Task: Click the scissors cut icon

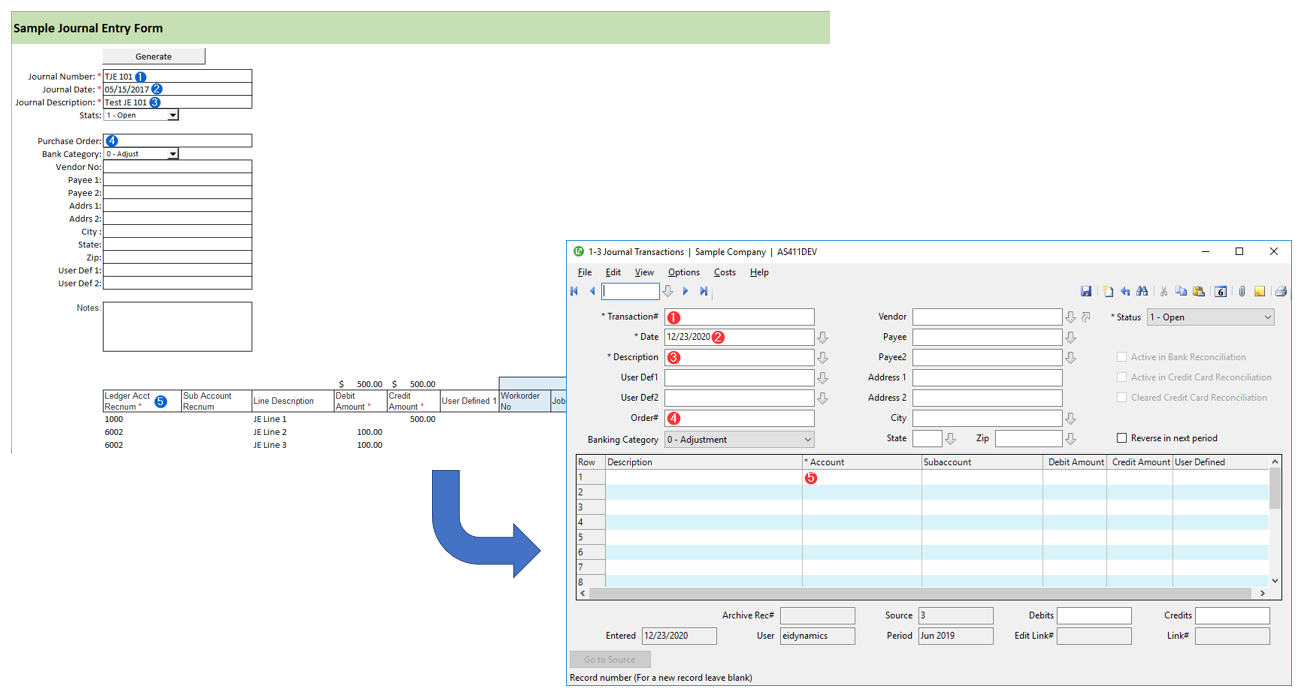Action: click(x=1163, y=292)
